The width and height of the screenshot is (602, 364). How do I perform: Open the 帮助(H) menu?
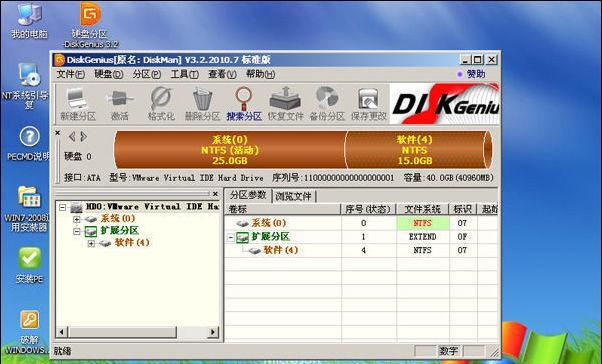[x=260, y=74]
